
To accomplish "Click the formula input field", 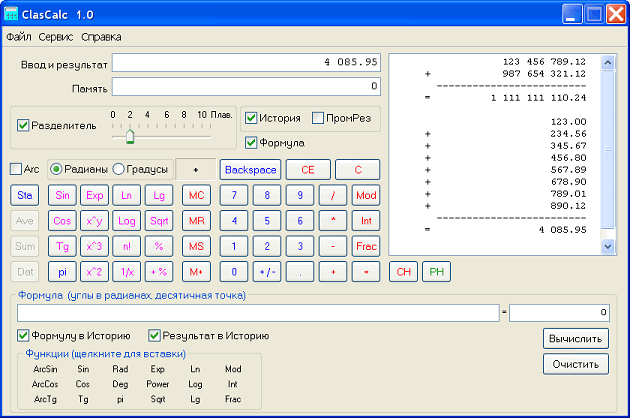I will 258,313.
